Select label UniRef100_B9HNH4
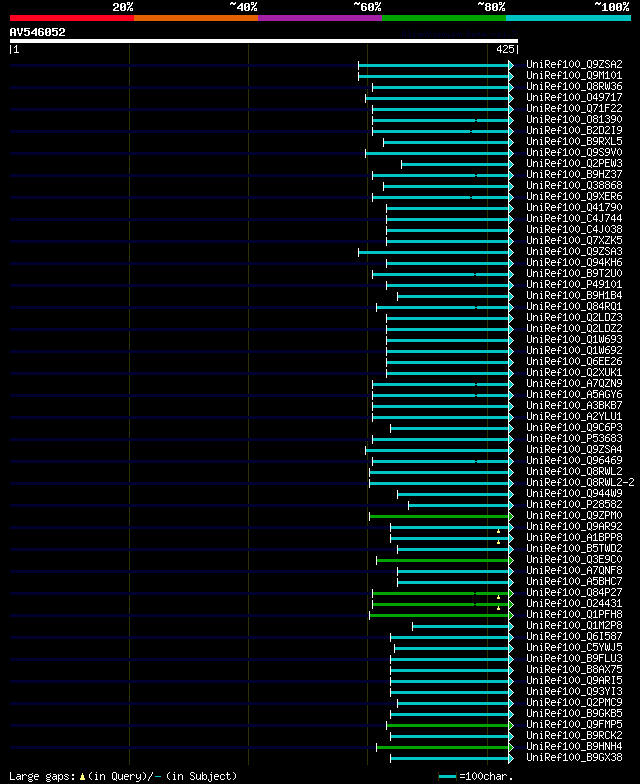 (574, 746)
